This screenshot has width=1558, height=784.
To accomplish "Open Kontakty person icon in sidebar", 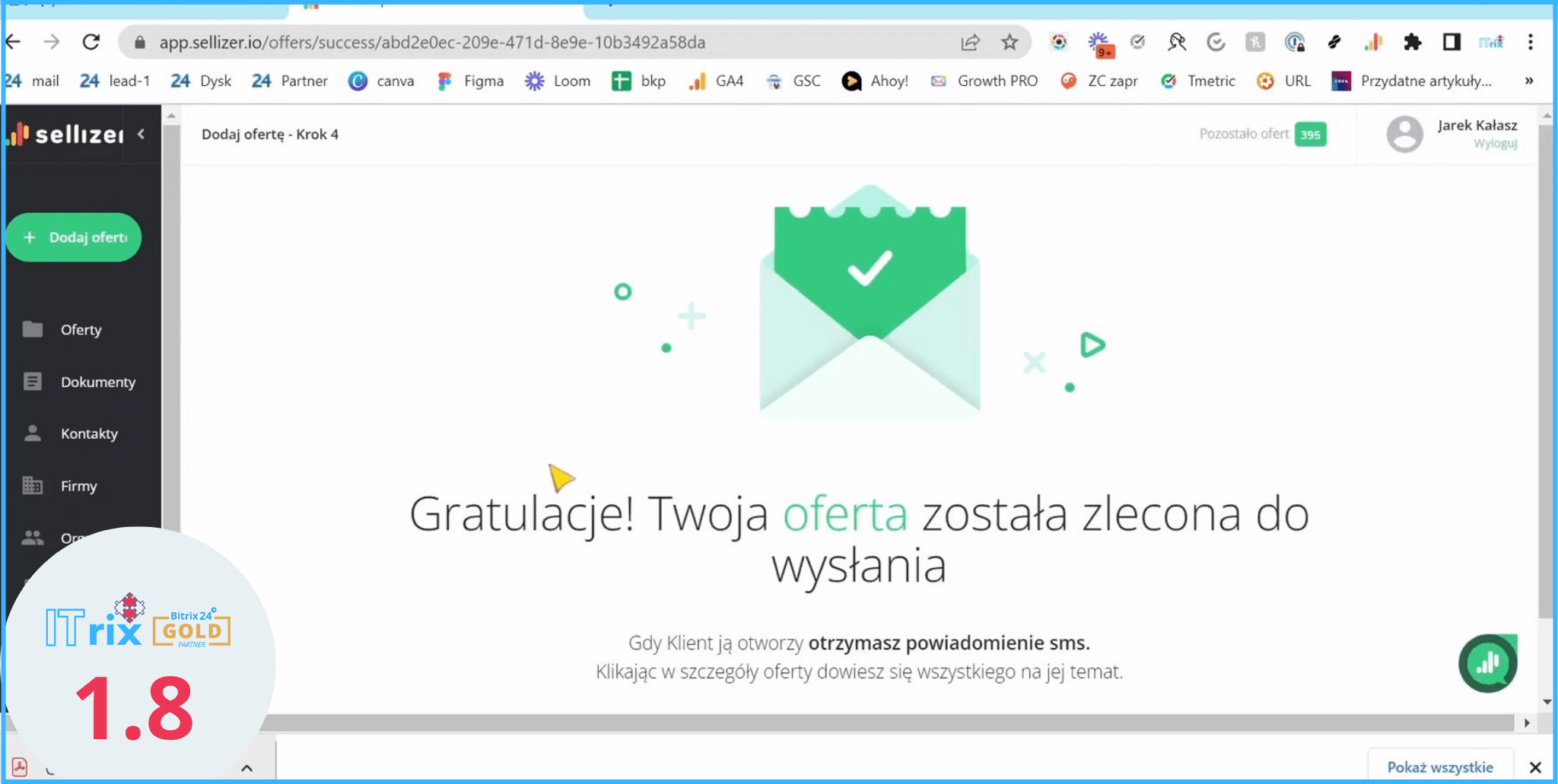I will [33, 433].
